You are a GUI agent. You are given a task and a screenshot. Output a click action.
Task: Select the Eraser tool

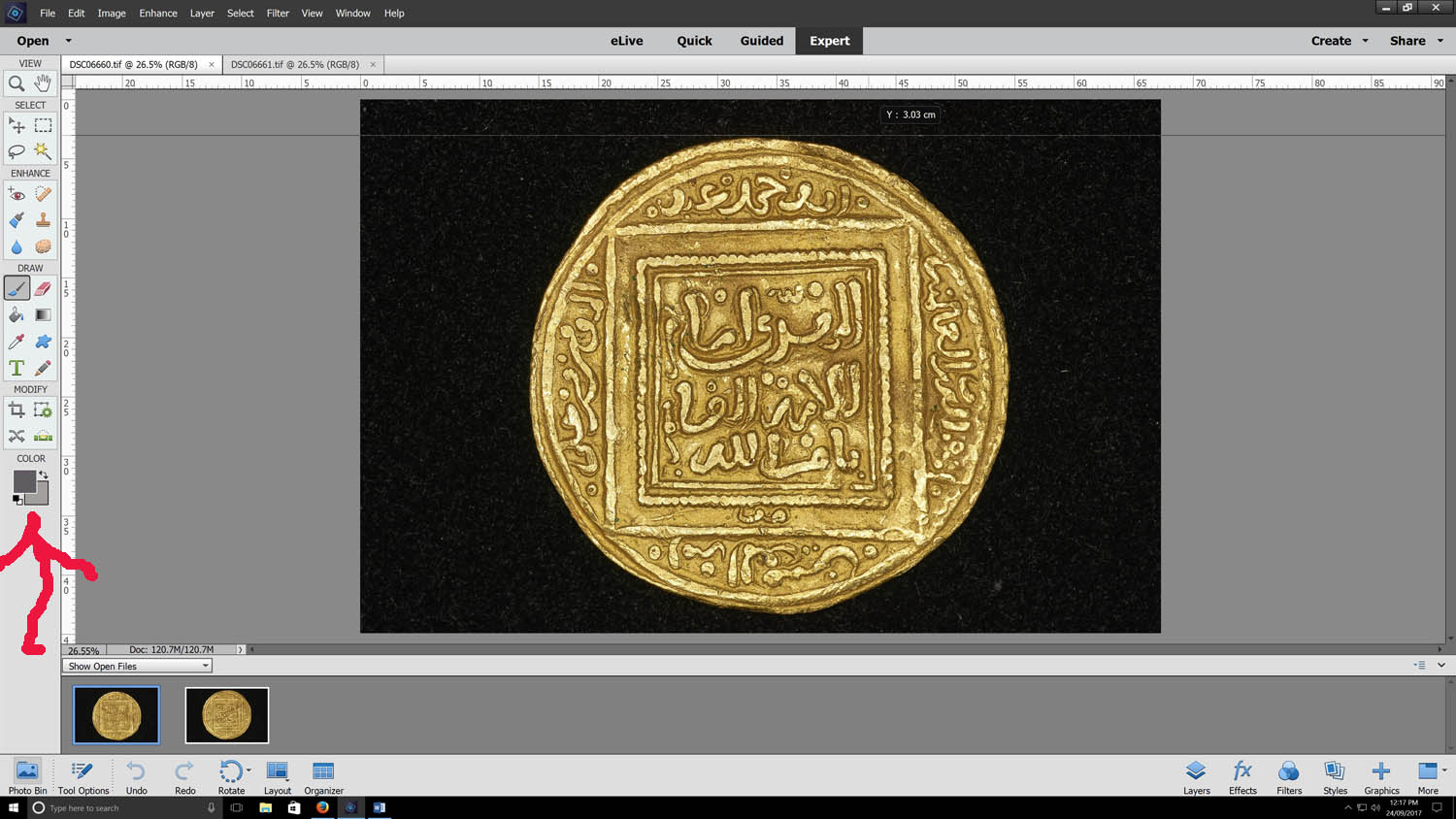43,288
